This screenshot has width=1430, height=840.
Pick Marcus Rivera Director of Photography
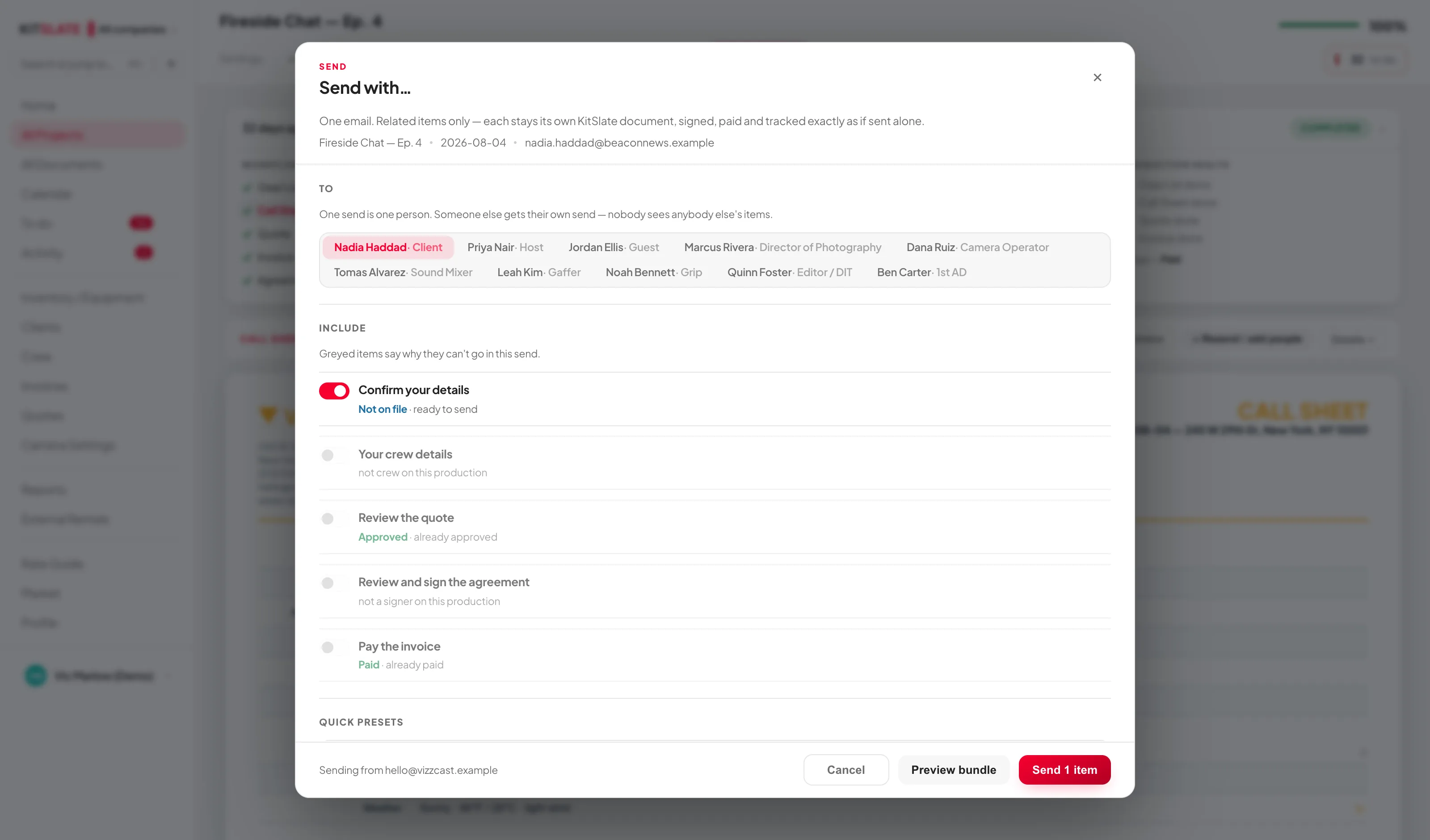[782, 248]
